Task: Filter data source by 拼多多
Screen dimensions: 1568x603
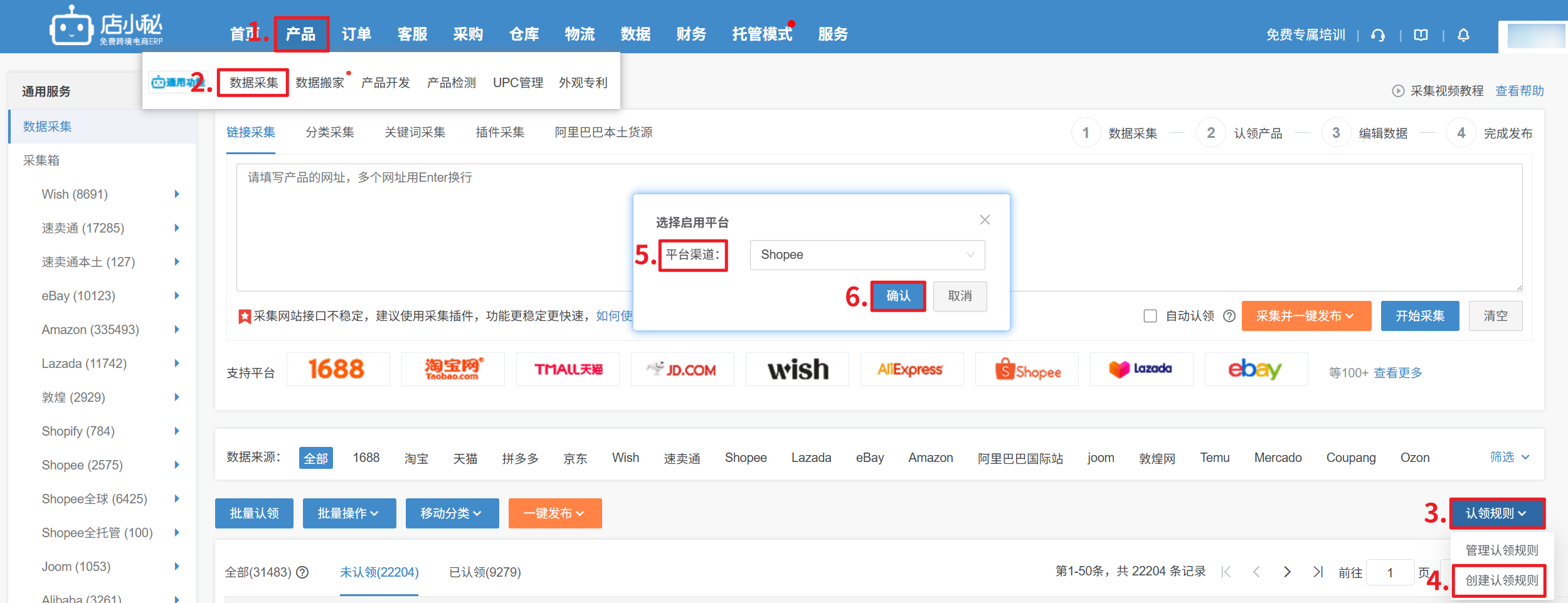Action: [520, 458]
